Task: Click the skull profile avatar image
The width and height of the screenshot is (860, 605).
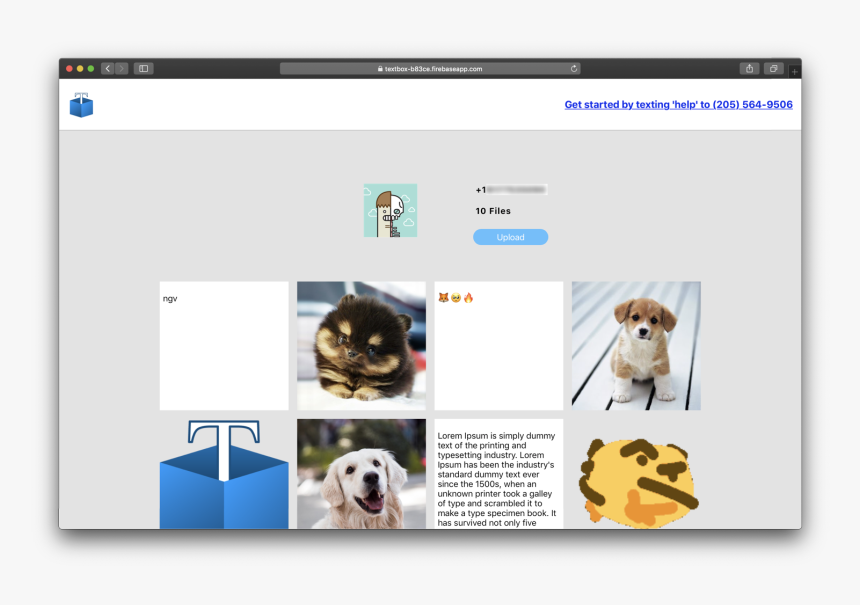Action: (391, 211)
